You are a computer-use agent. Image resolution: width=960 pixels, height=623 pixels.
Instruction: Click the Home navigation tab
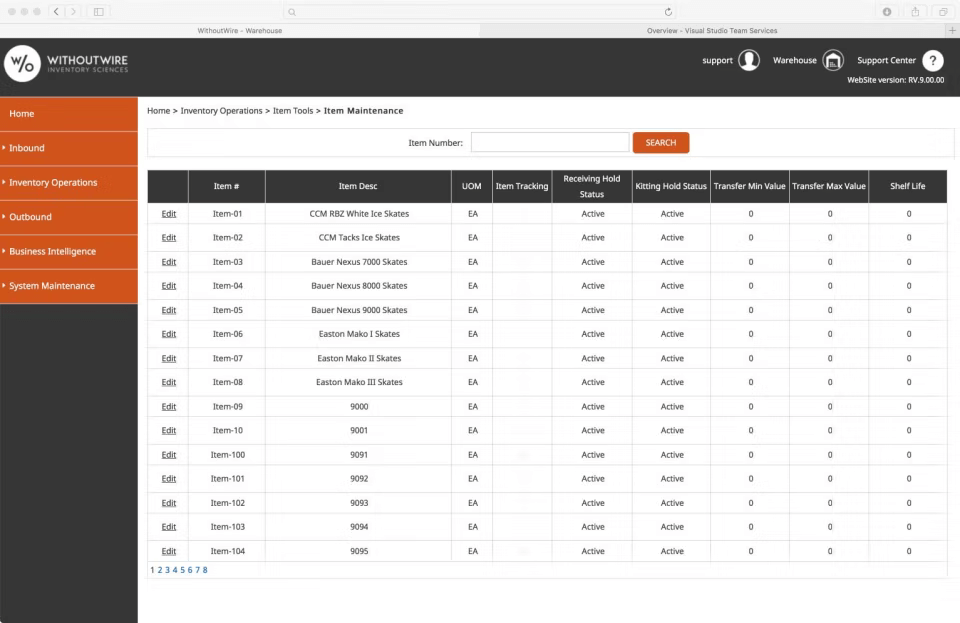[22, 113]
